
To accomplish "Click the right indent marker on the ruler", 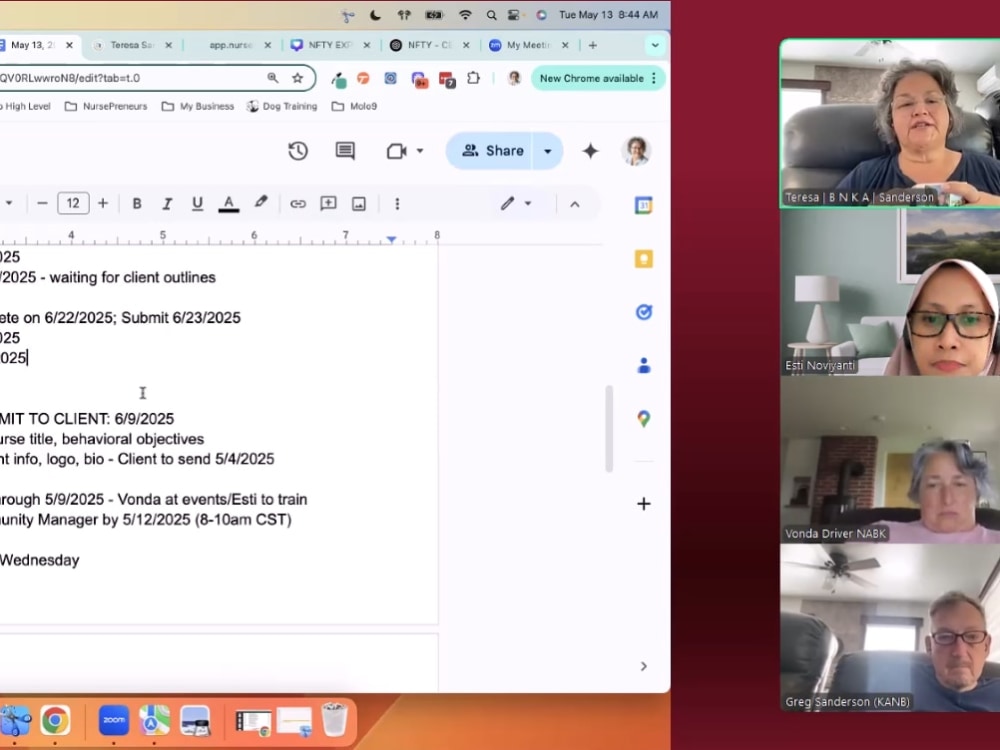I will pos(392,239).
